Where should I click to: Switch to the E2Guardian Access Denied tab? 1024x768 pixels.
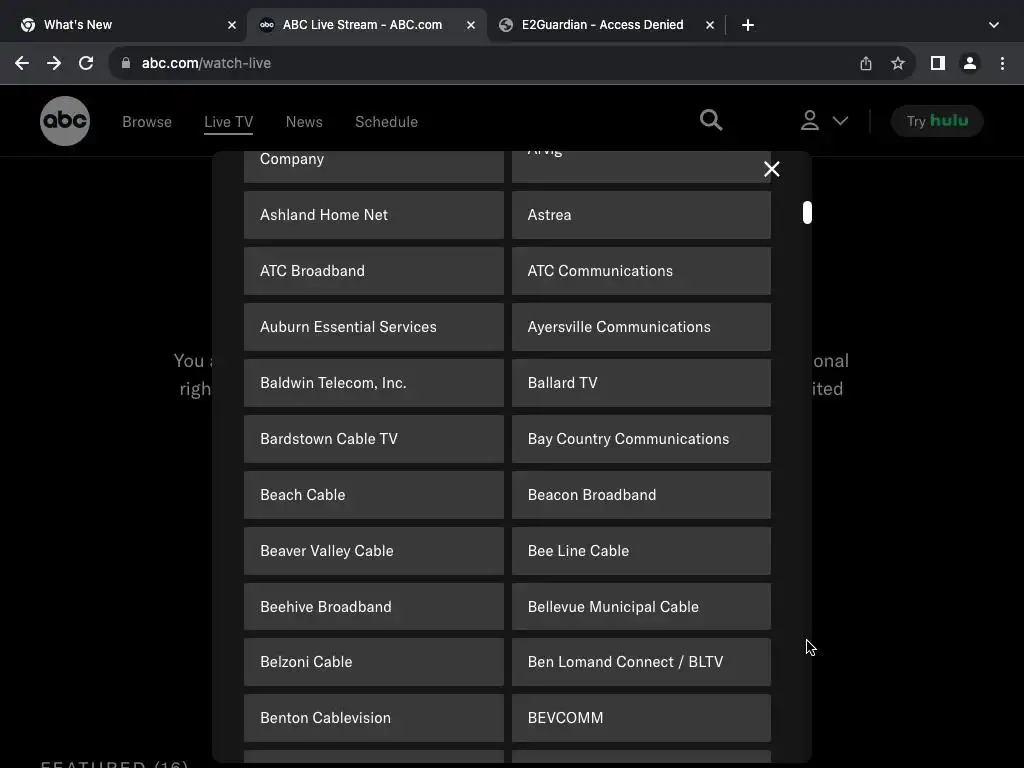(x=602, y=25)
